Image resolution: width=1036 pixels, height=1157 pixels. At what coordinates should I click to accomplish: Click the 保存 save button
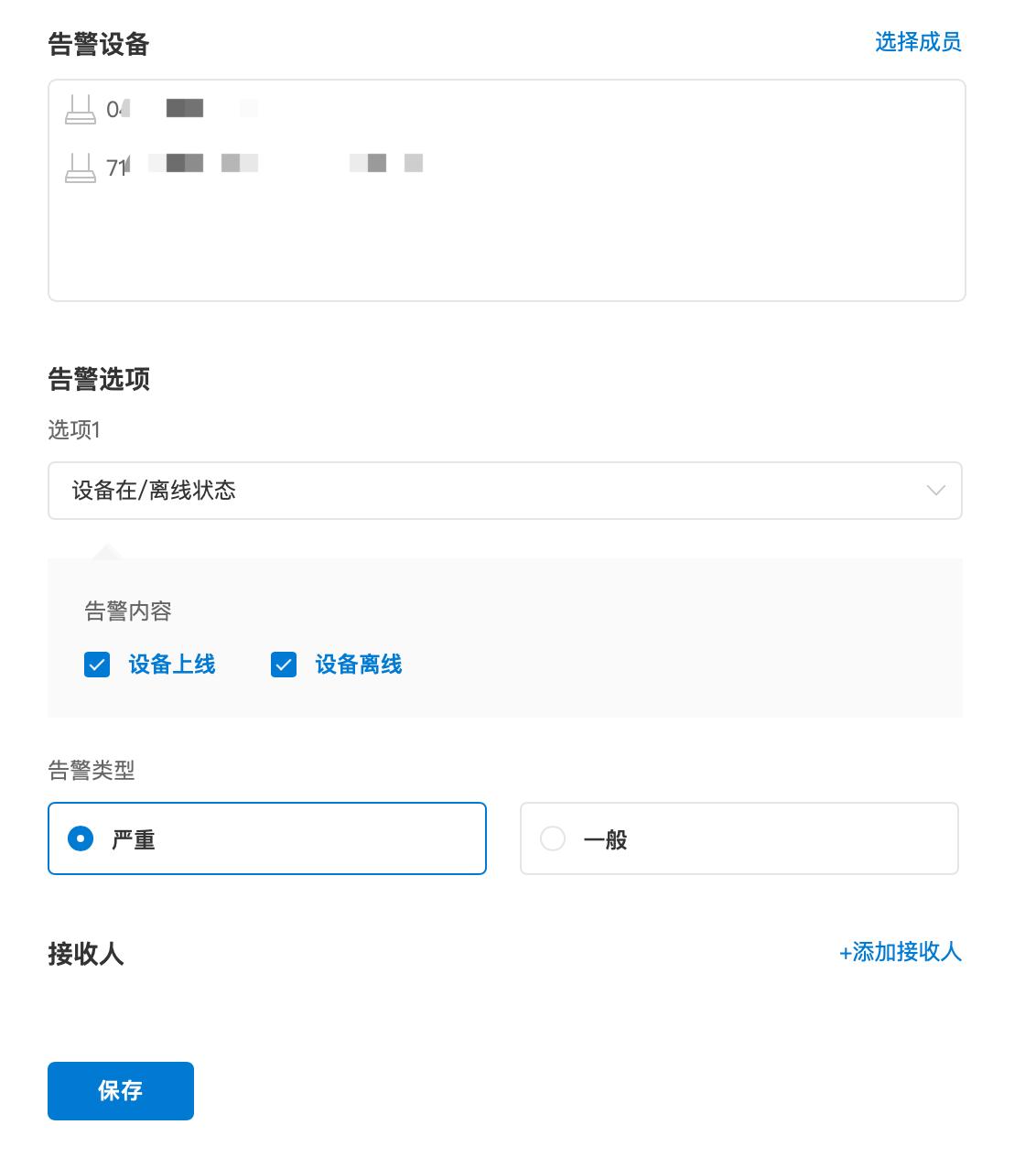click(120, 1090)
